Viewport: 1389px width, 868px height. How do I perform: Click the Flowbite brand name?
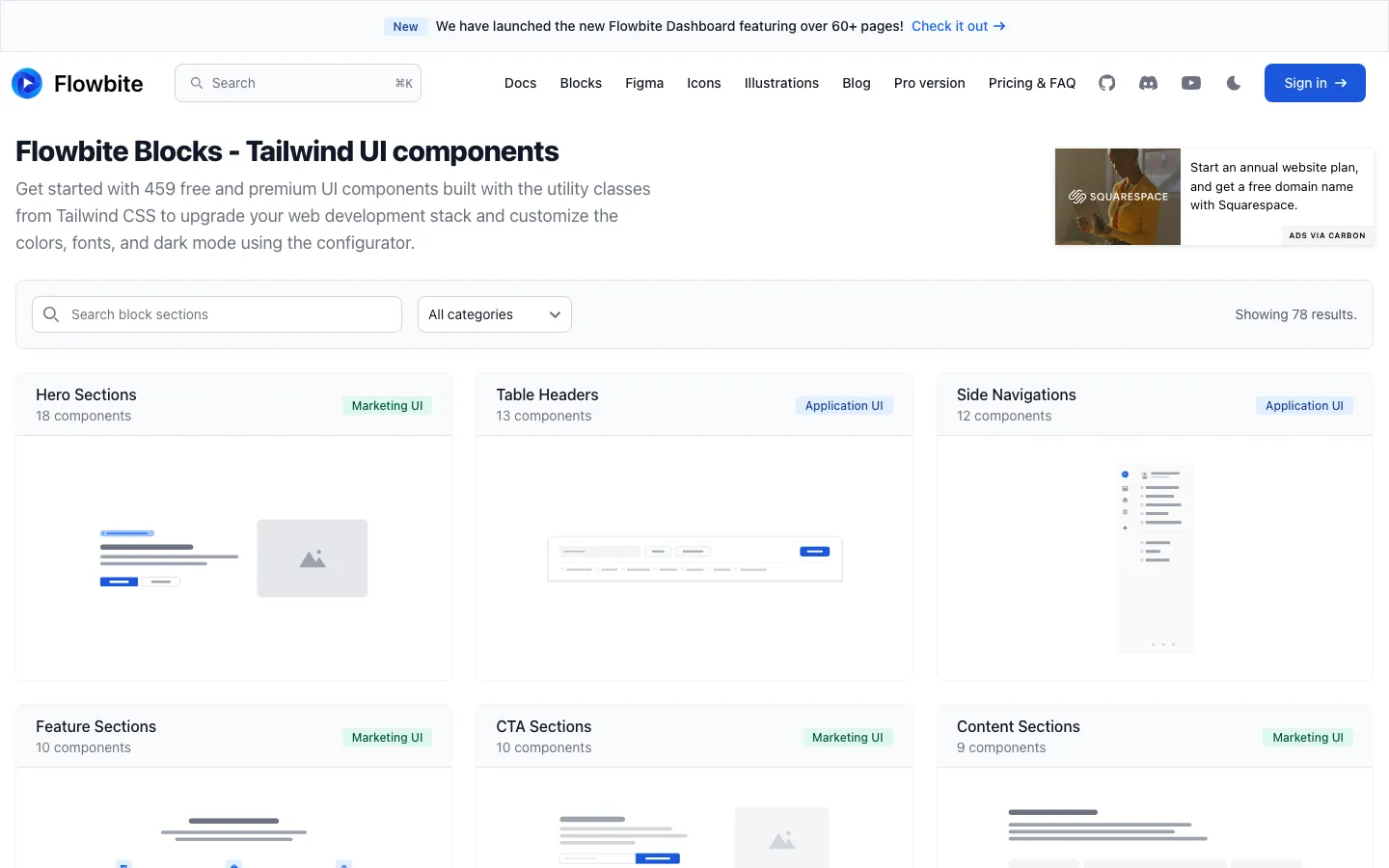[x=98, y=84]
